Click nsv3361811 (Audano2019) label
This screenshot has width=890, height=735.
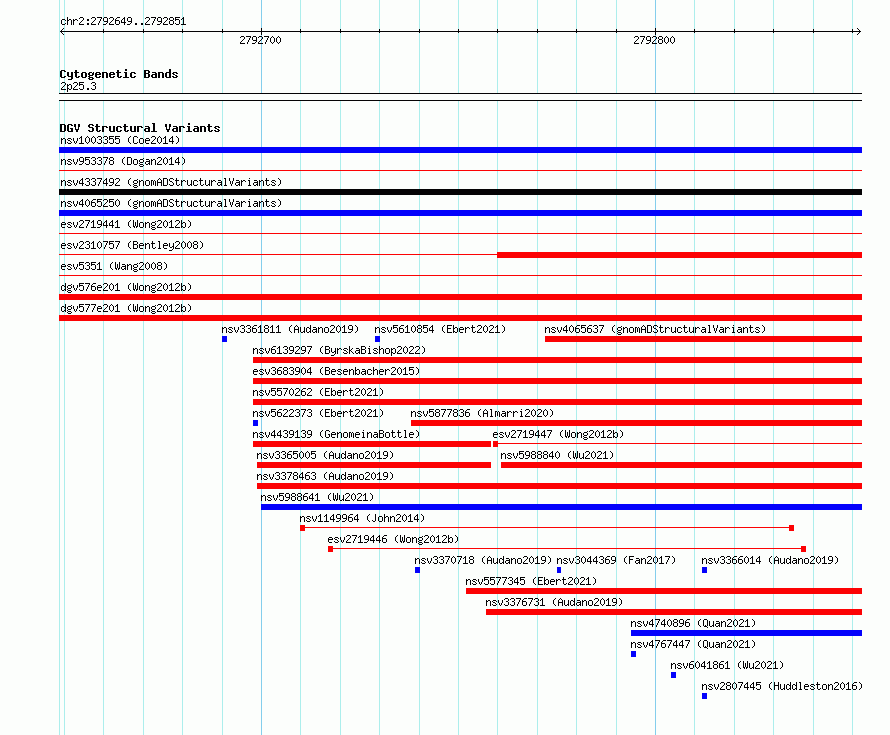click(290, 329)
